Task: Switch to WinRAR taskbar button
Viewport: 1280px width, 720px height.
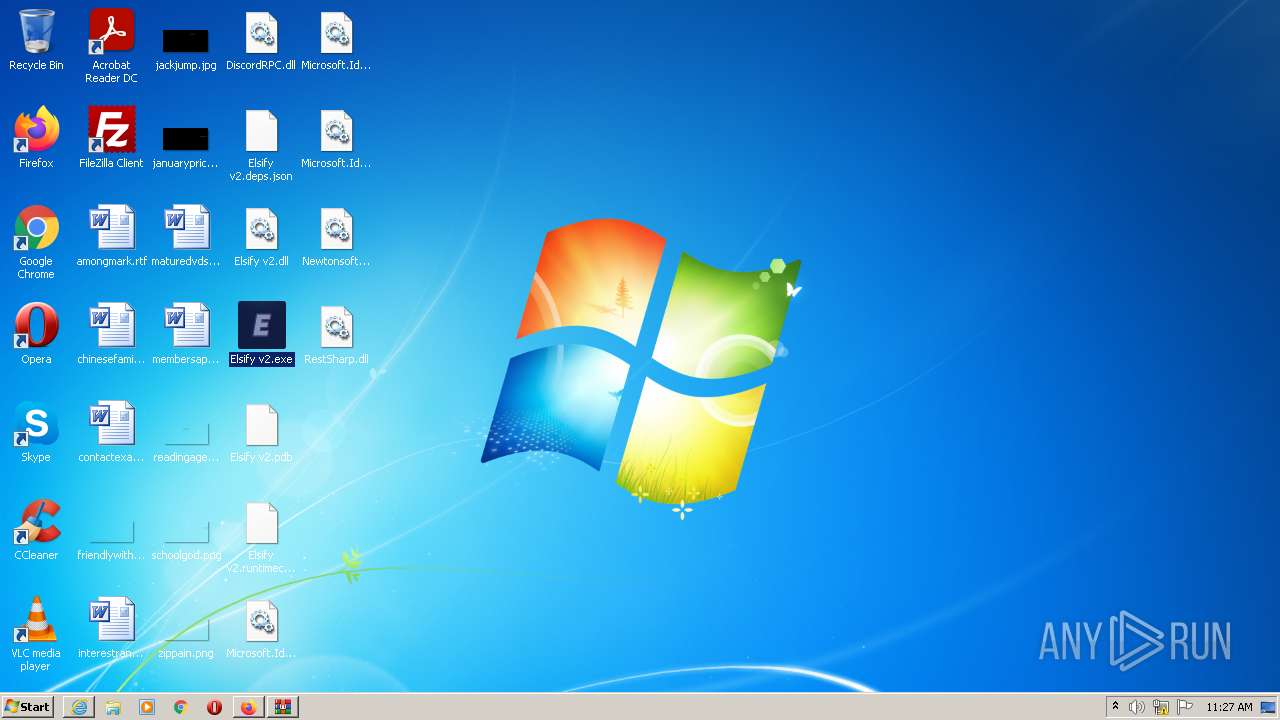Action: (283, 707)
